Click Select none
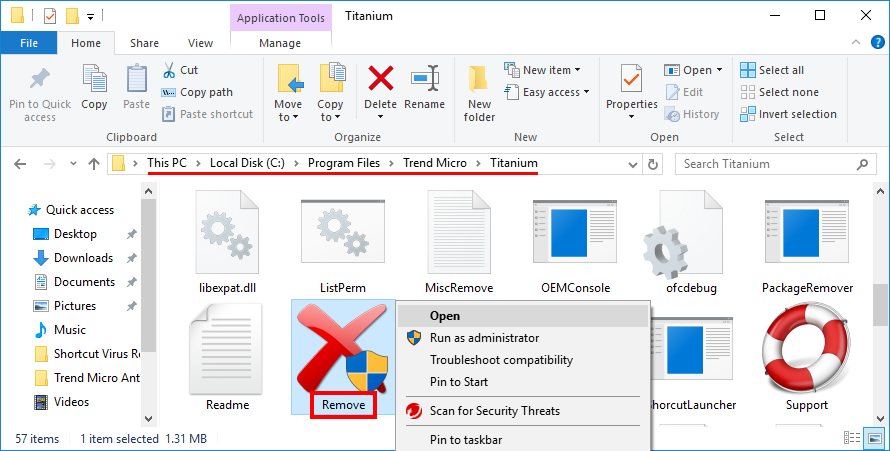The image size is (890, 451). coord(779,92)
